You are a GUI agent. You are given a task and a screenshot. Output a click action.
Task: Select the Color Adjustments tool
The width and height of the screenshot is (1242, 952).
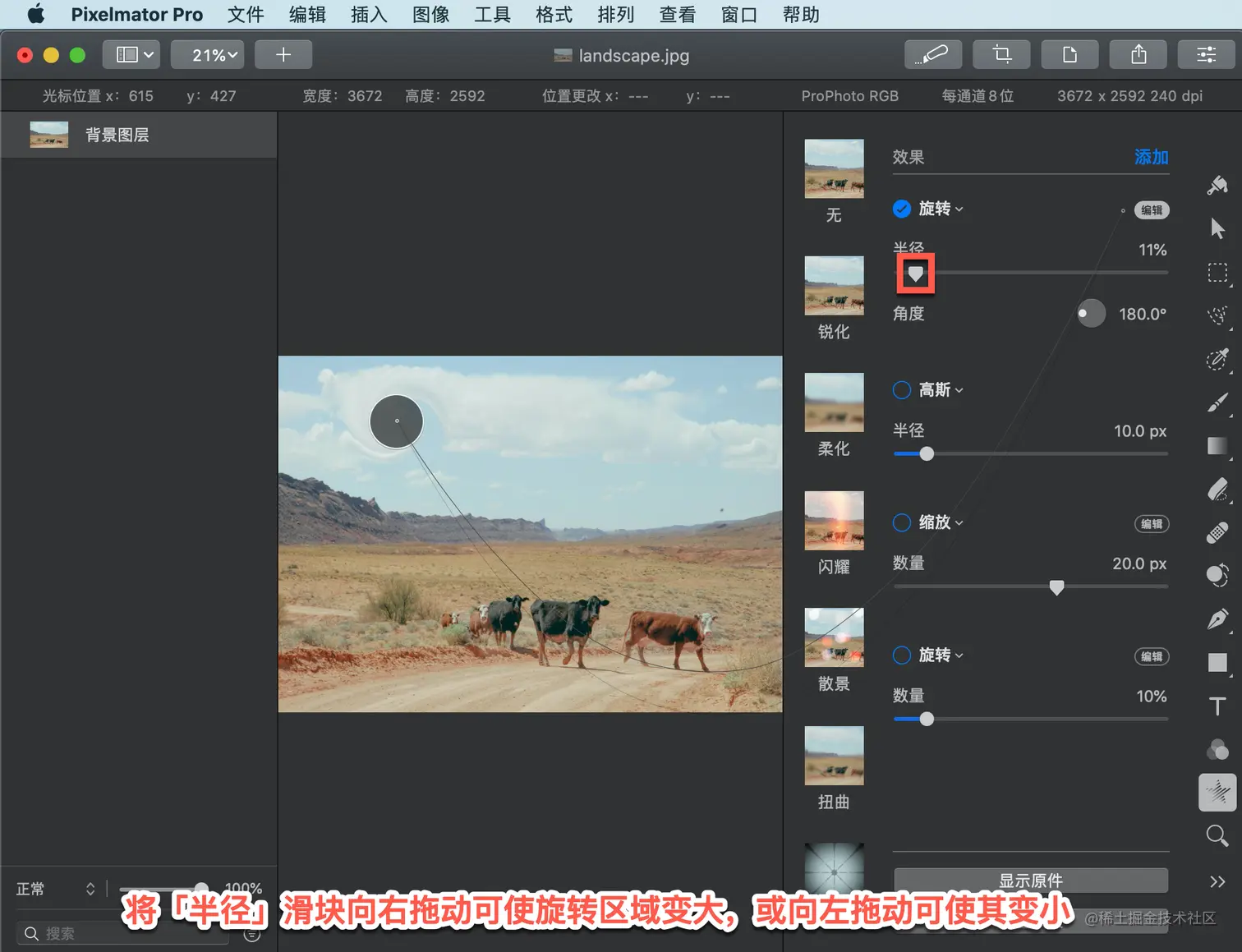click(1217, 749)
